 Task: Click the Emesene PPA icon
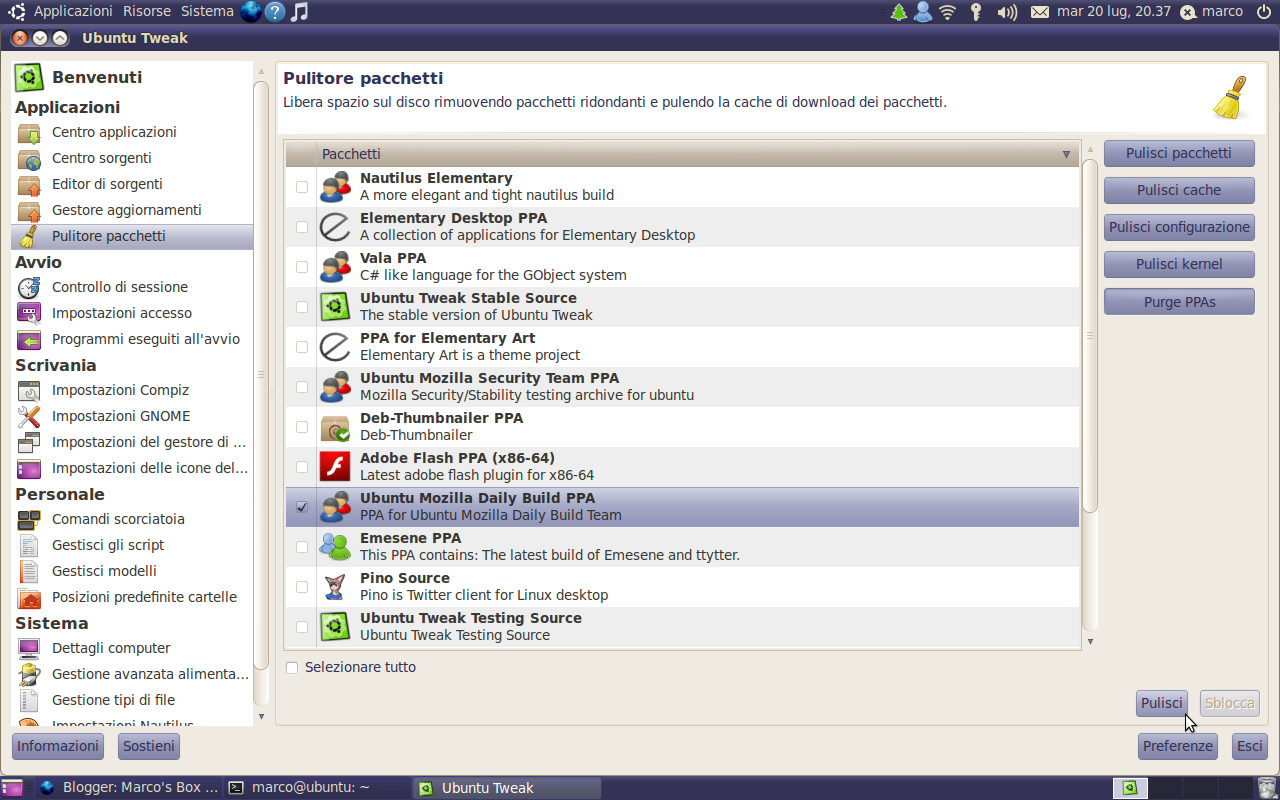(335, 547)
